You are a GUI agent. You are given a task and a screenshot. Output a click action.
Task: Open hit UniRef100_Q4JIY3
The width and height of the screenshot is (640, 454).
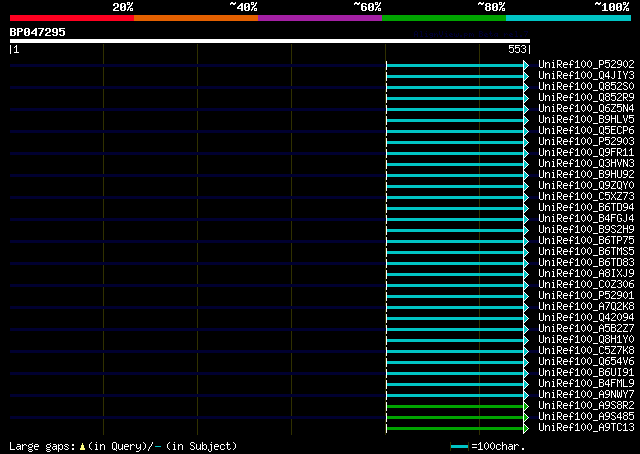586,76
